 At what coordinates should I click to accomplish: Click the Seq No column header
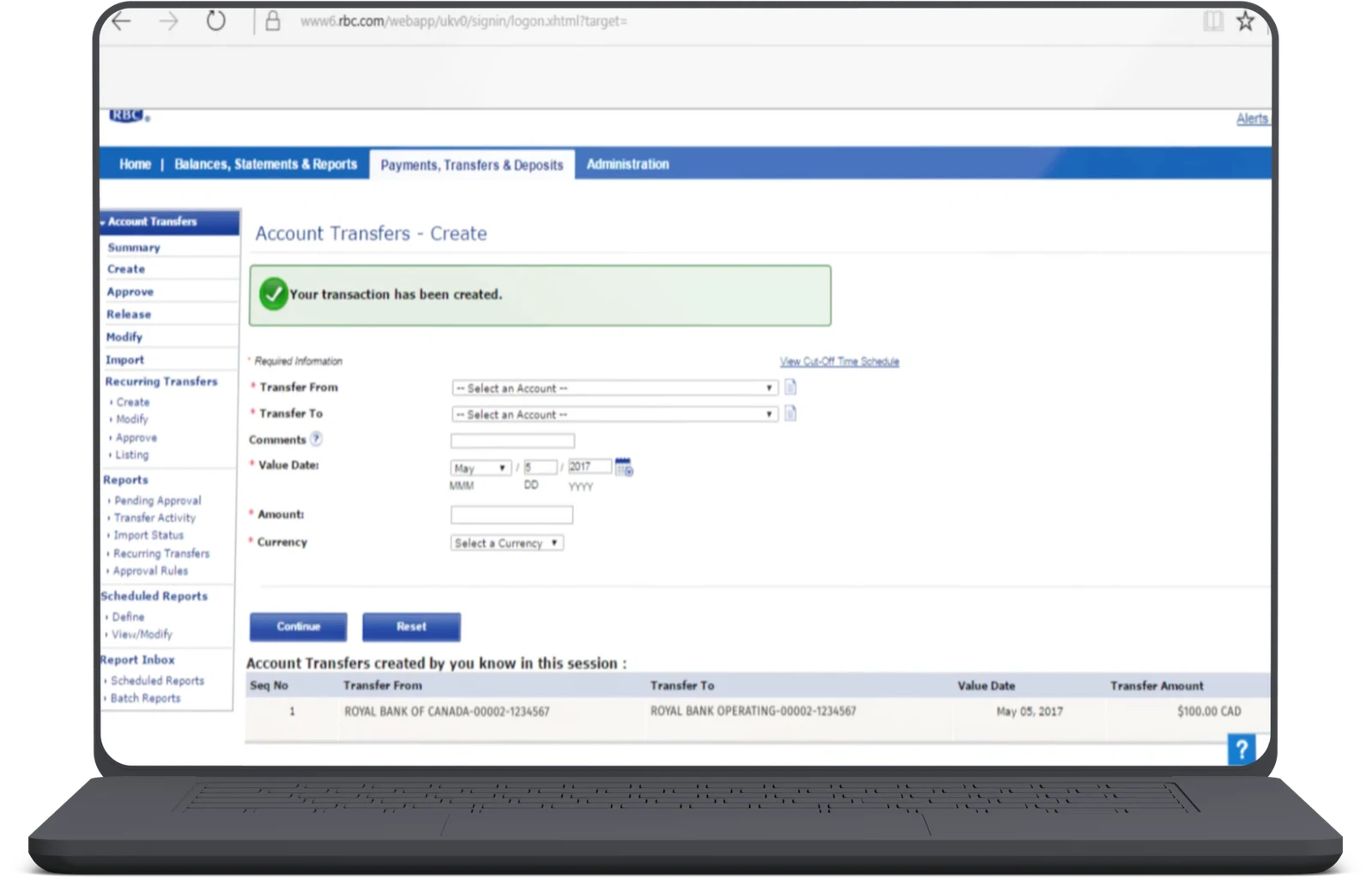coord(269,685)
